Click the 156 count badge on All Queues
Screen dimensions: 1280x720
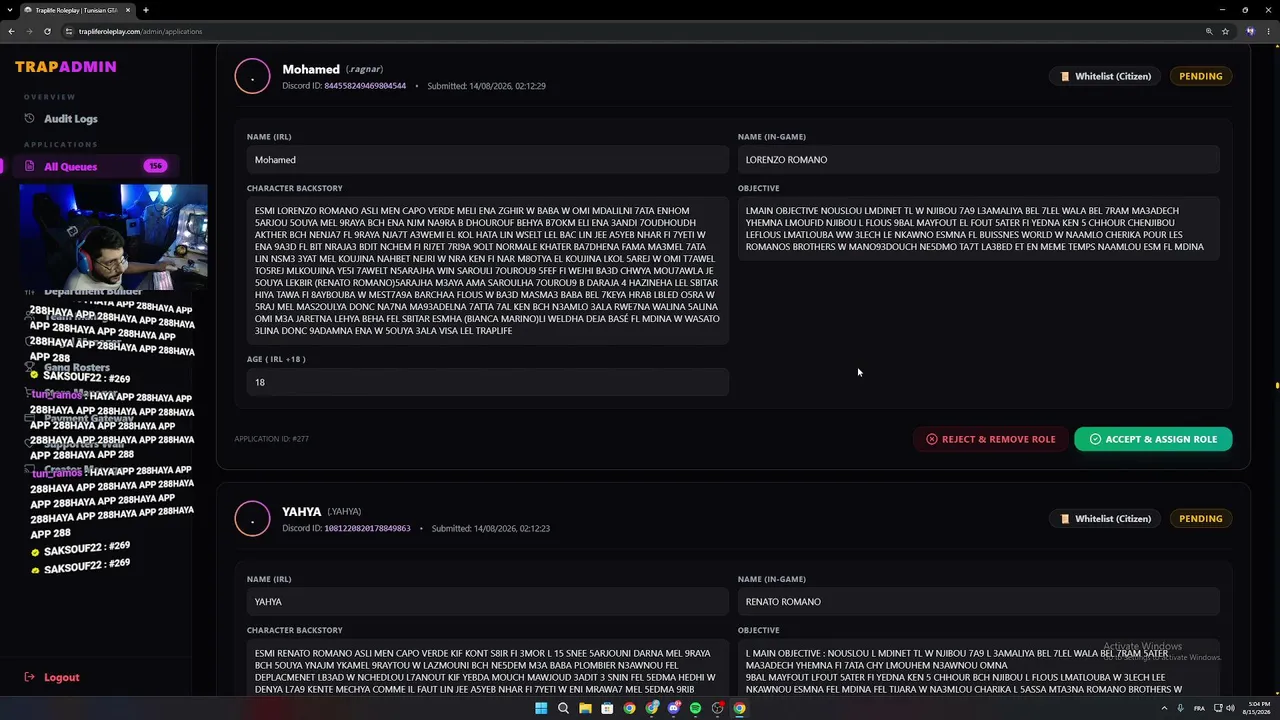(x=155, y=166)
